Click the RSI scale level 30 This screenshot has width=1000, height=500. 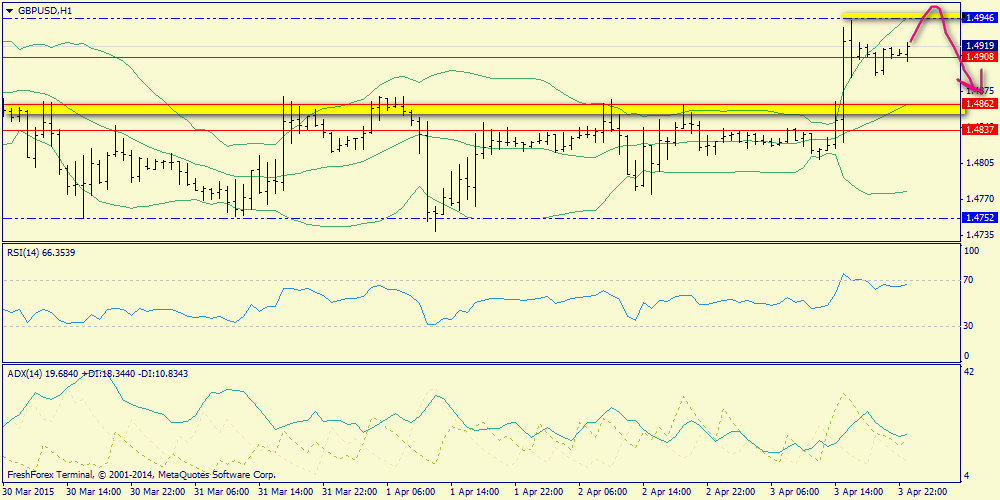[969, 325]
